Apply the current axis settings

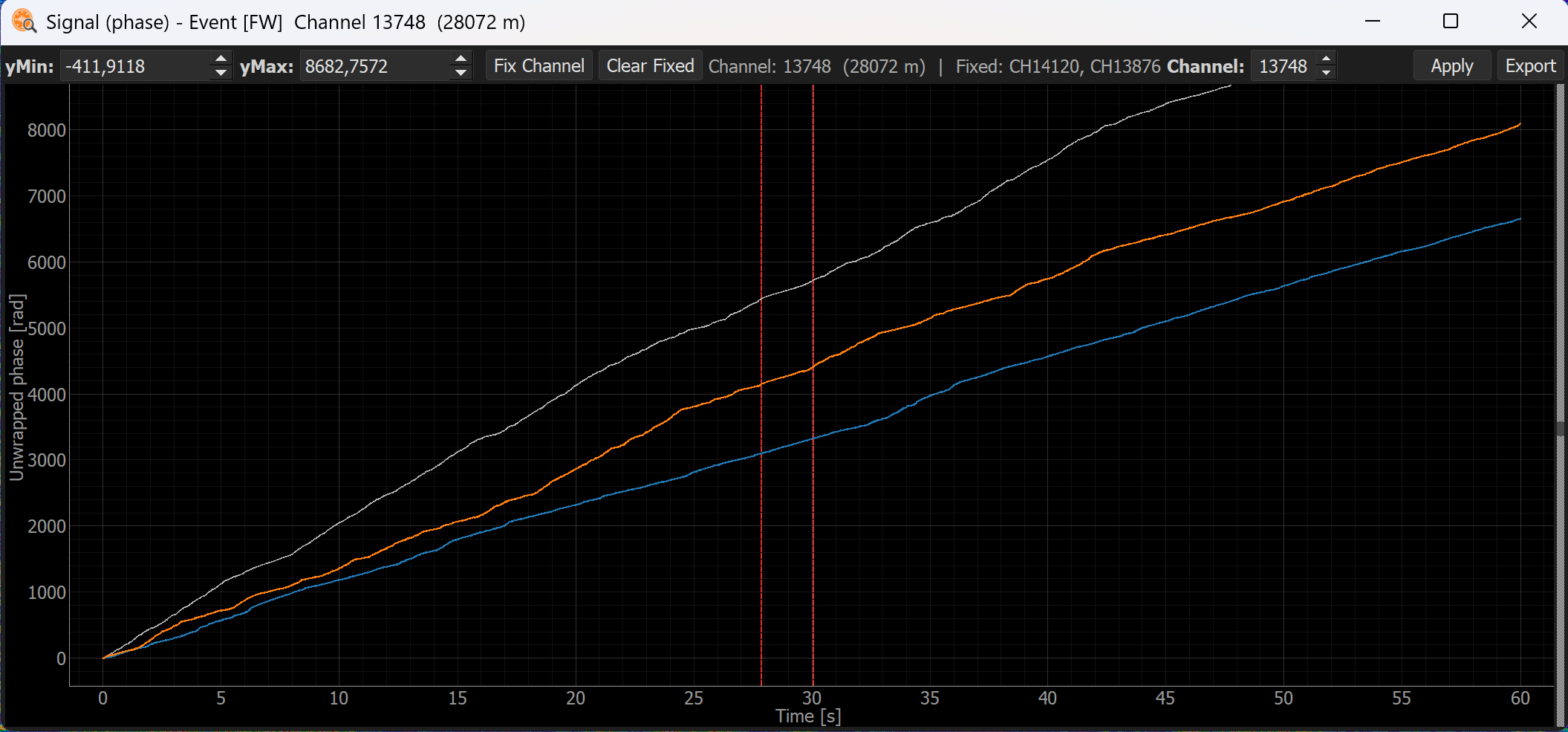(1451, 66)
